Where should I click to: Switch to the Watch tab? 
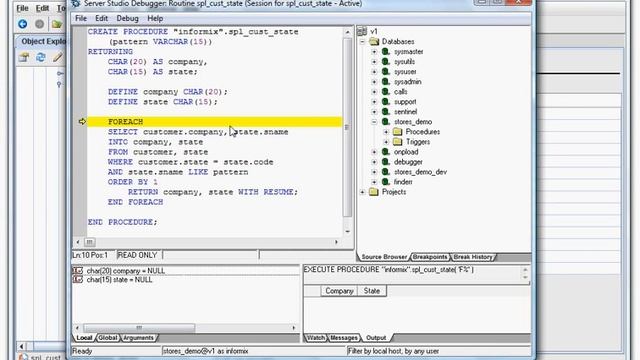[x=316, y=338]
